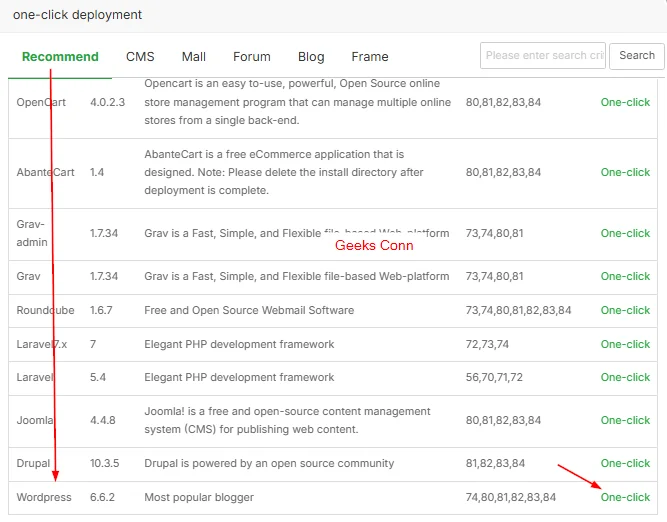The width and height of the screenshot is (667, 522).
Task: Switch to the Frame tab
Action: (370, 57)
